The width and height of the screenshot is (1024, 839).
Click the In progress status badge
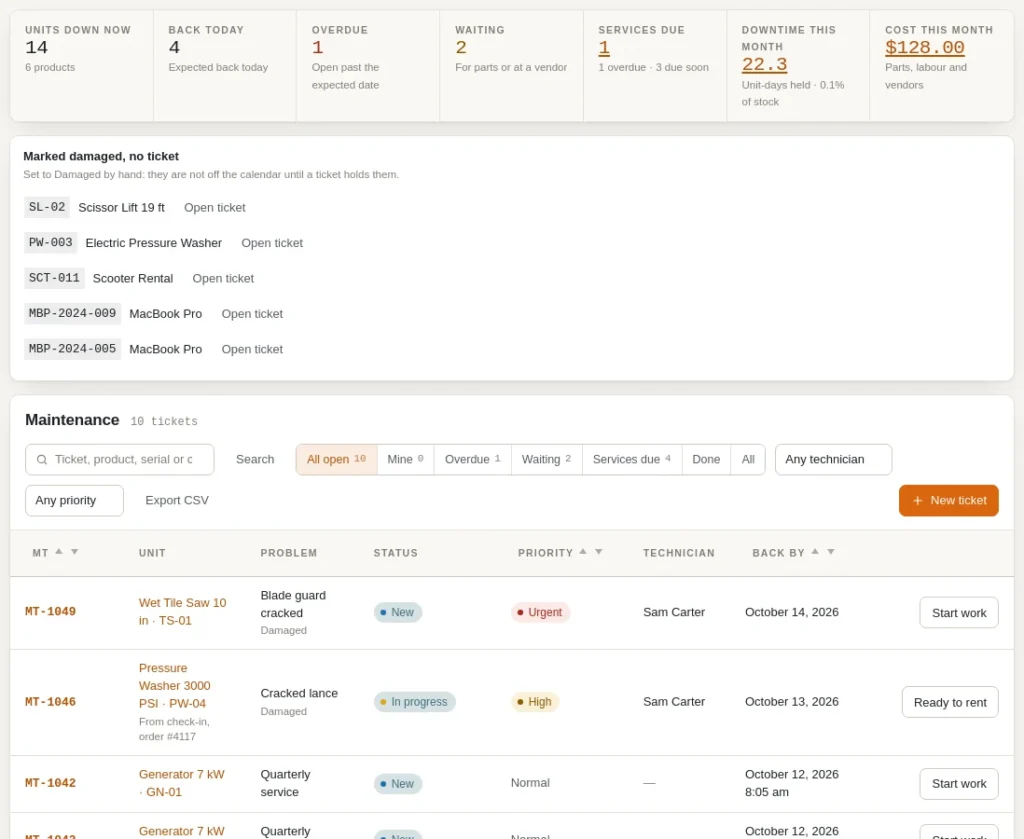(x=414, y=702)
